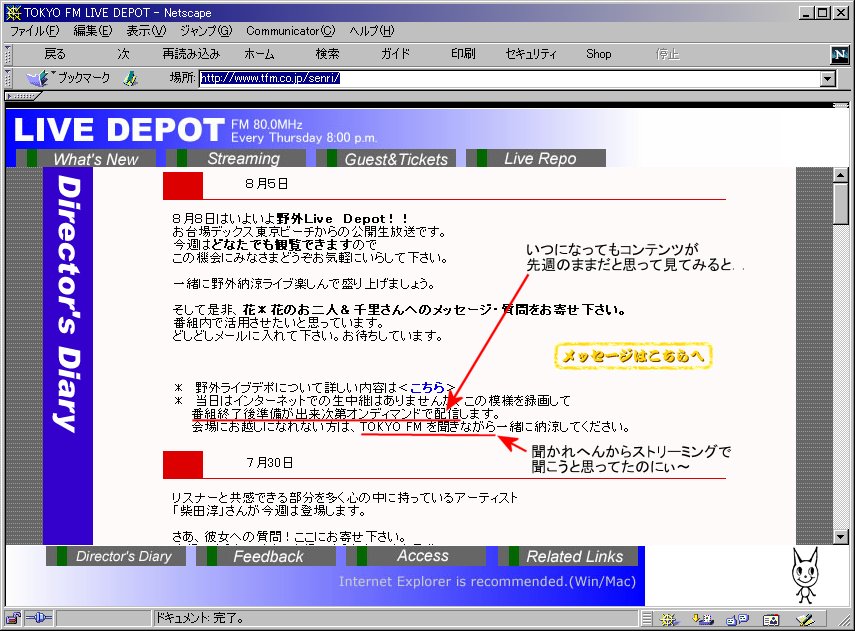Click the cat mascot illustration
The height and width of the screenshot is (631, 855).
click(805, 576)
